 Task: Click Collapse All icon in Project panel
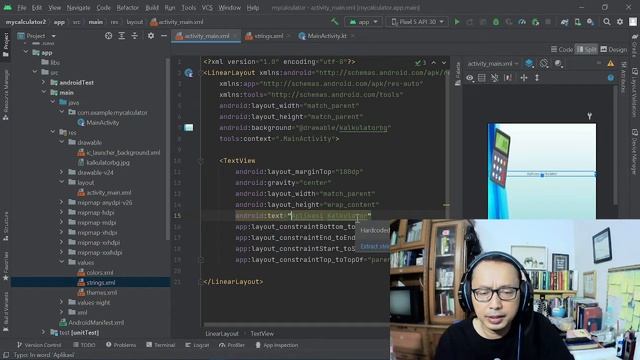point(135,36)
